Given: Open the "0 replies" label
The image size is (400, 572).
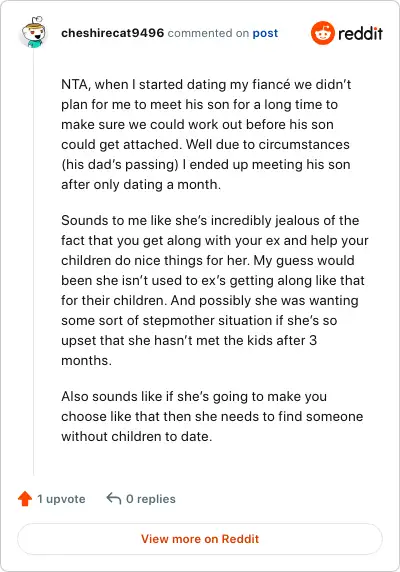Looking at the screenshot, I should click(x=151, y=499).
